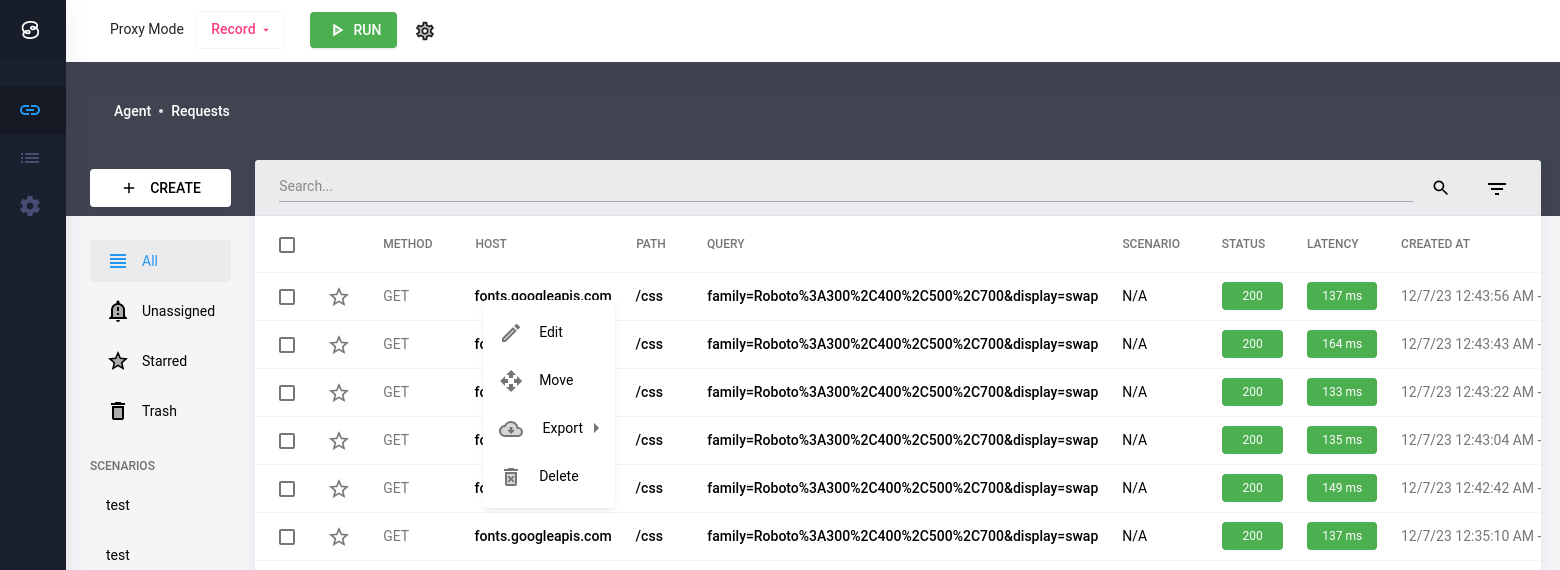Open the filter list icon
Viewport: 1560px width, 570px height.
tap(1496, 188)
